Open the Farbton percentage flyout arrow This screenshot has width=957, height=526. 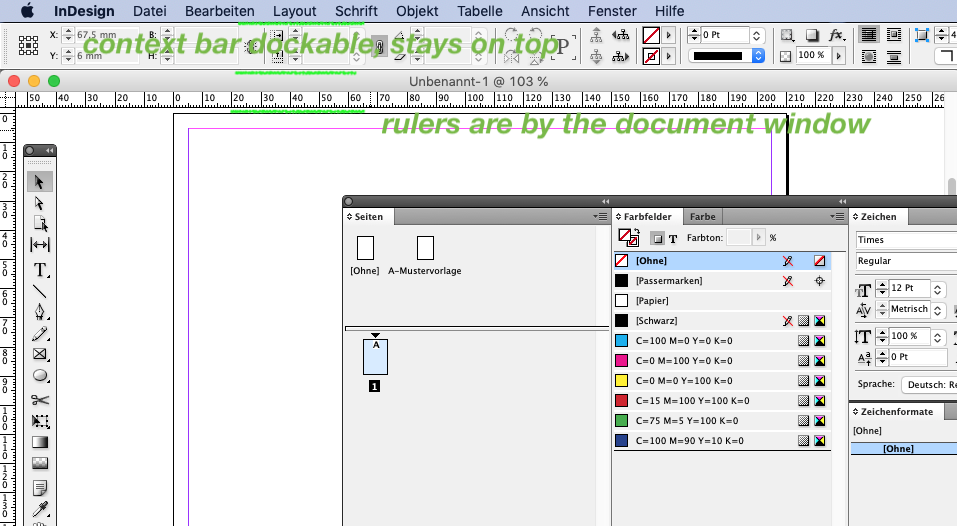click(x=759, y=237)
